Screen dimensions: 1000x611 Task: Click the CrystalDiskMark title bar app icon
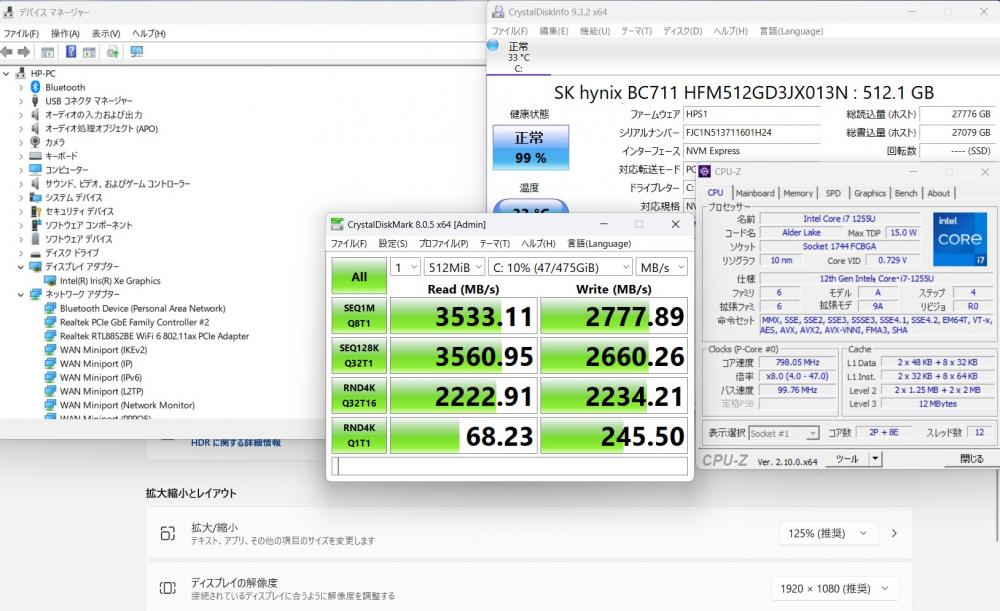click(337, 224)
